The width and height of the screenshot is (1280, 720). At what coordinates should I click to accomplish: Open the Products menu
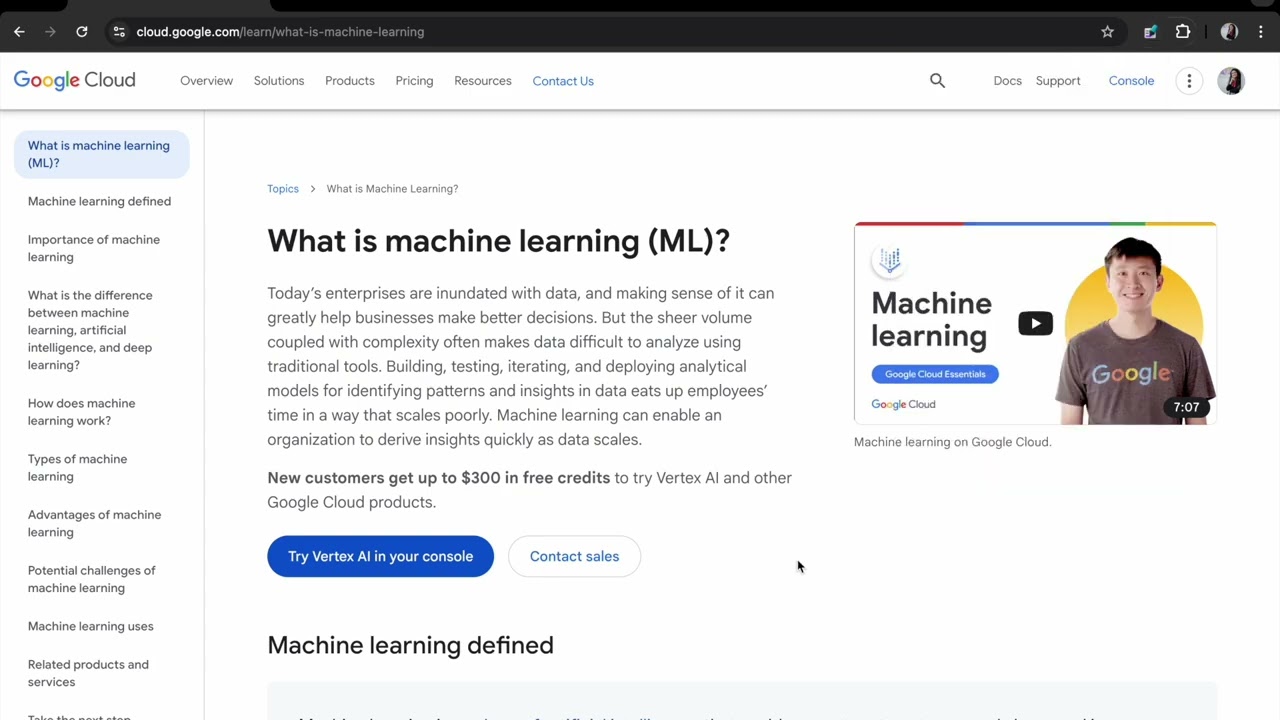pyautogui.click(x=350, y=81)
